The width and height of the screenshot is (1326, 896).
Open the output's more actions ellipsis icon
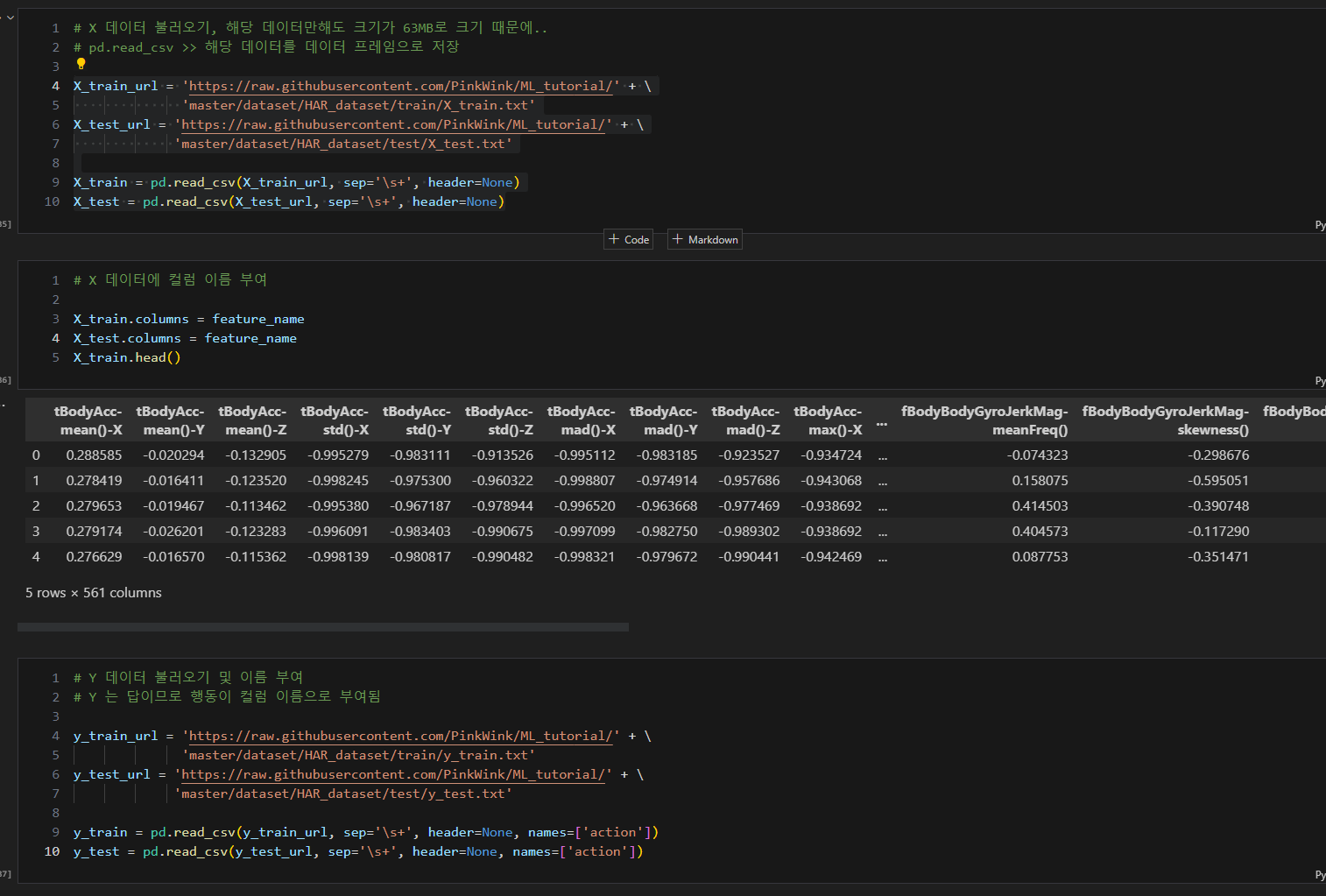point(4,405)
